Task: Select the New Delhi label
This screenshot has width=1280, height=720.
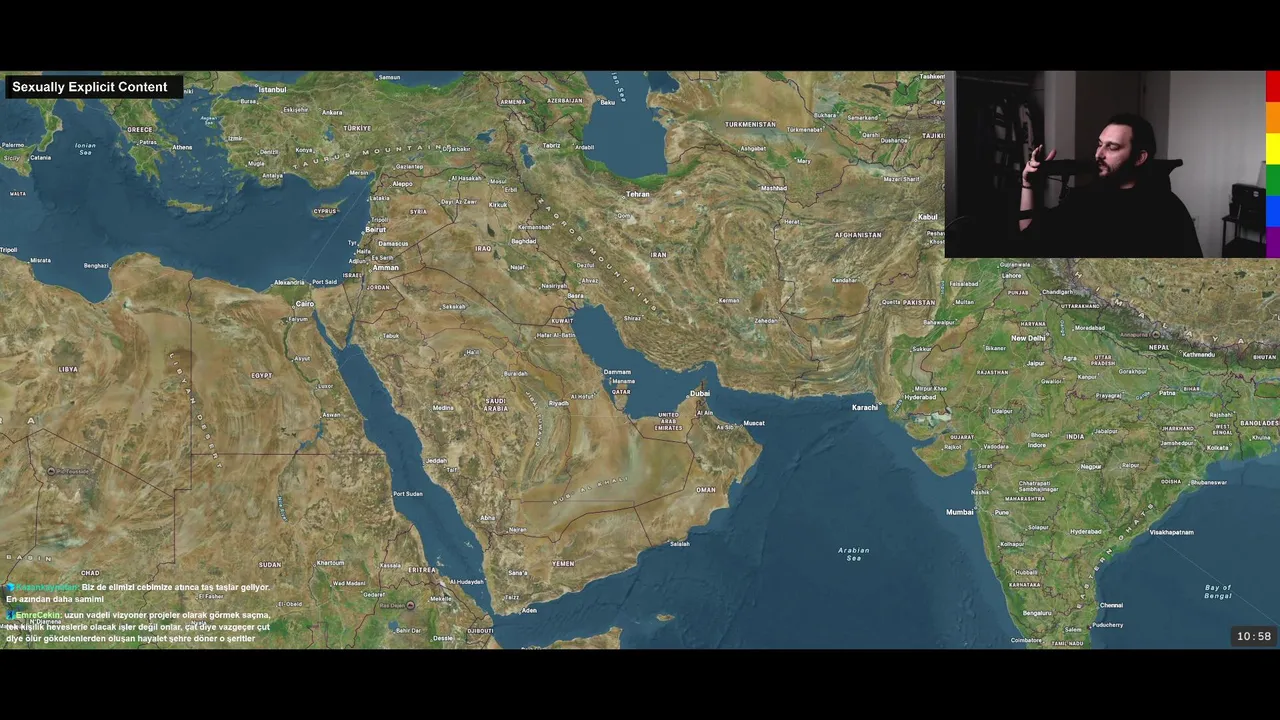Action: [1028, 338]
